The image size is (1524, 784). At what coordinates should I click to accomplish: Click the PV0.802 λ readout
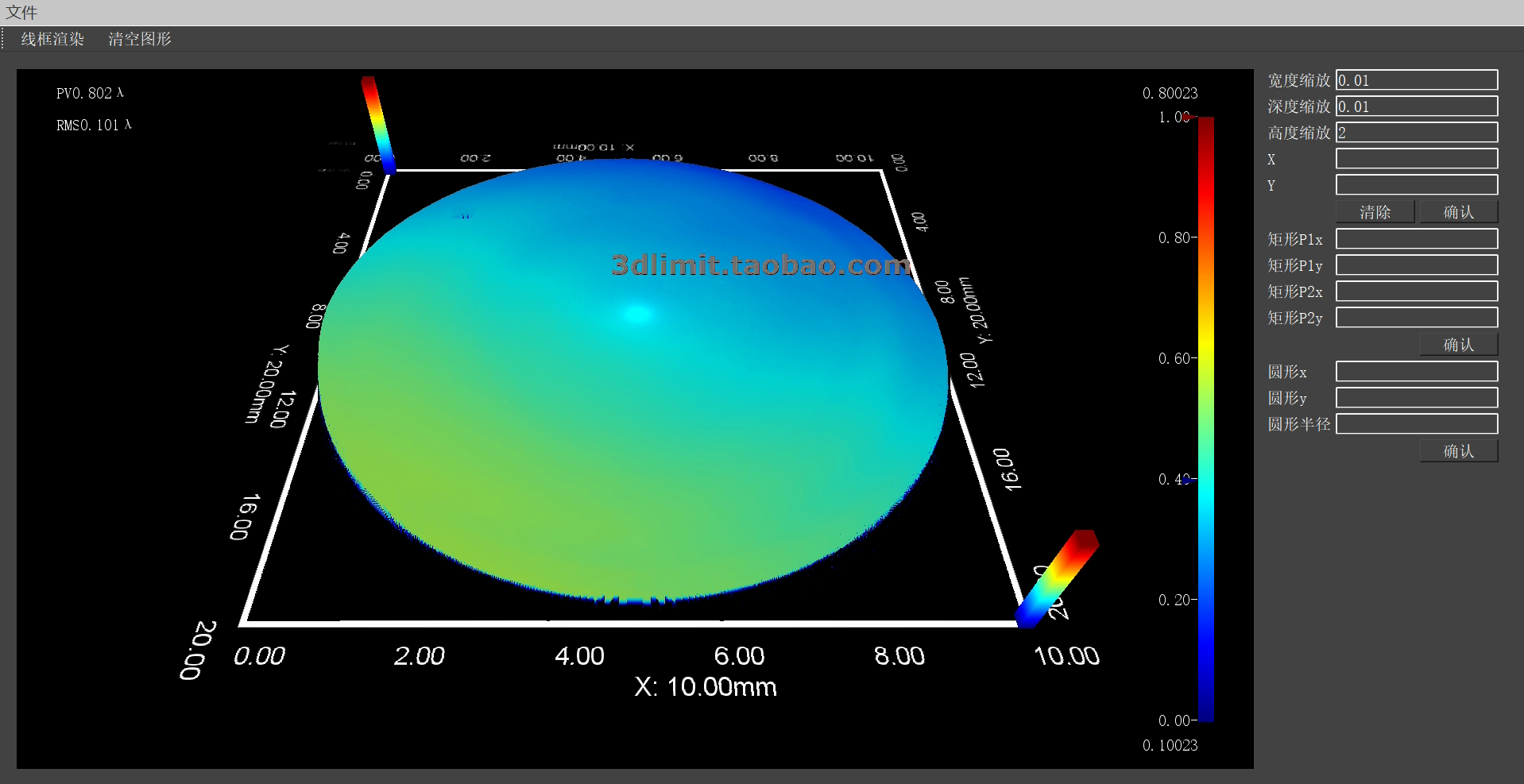pyautogui.click(x=90, y=94)
